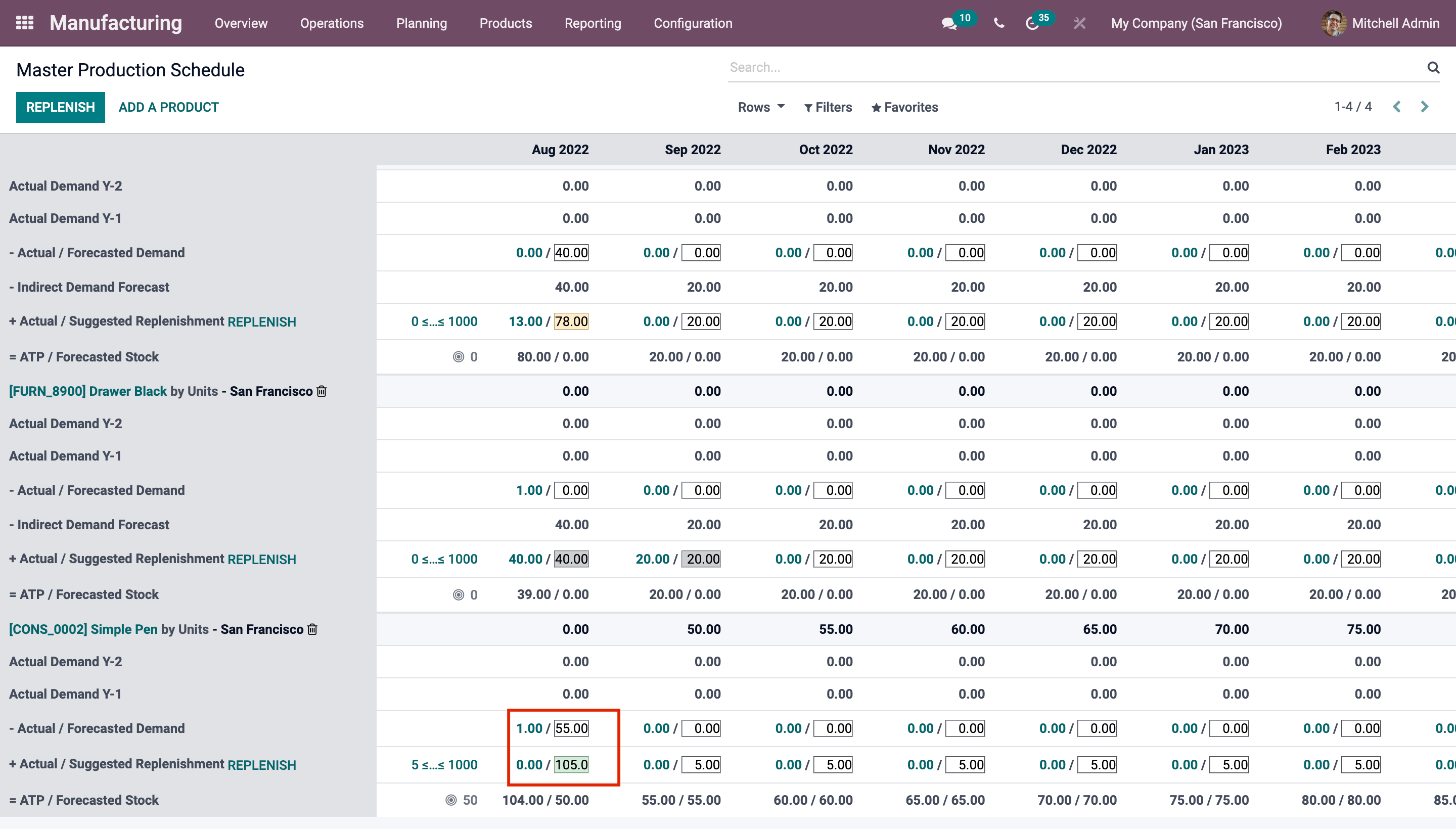Viewport: 1456px width, 829px height.
Task: Open the apps grid menu icon
Action: [24, 23]
